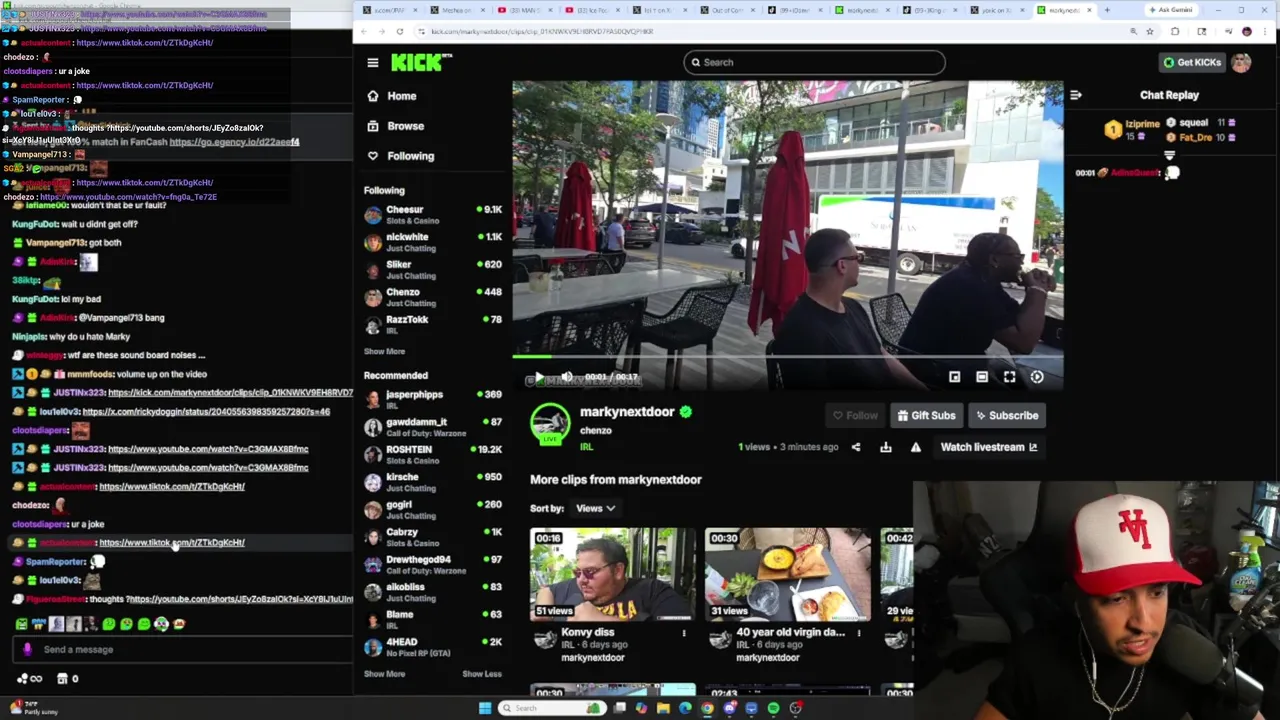This screenshot has height=720, width=1280.
Task: Download the clip with download icon
Action: pyautogui.click(x=886, y=447)
